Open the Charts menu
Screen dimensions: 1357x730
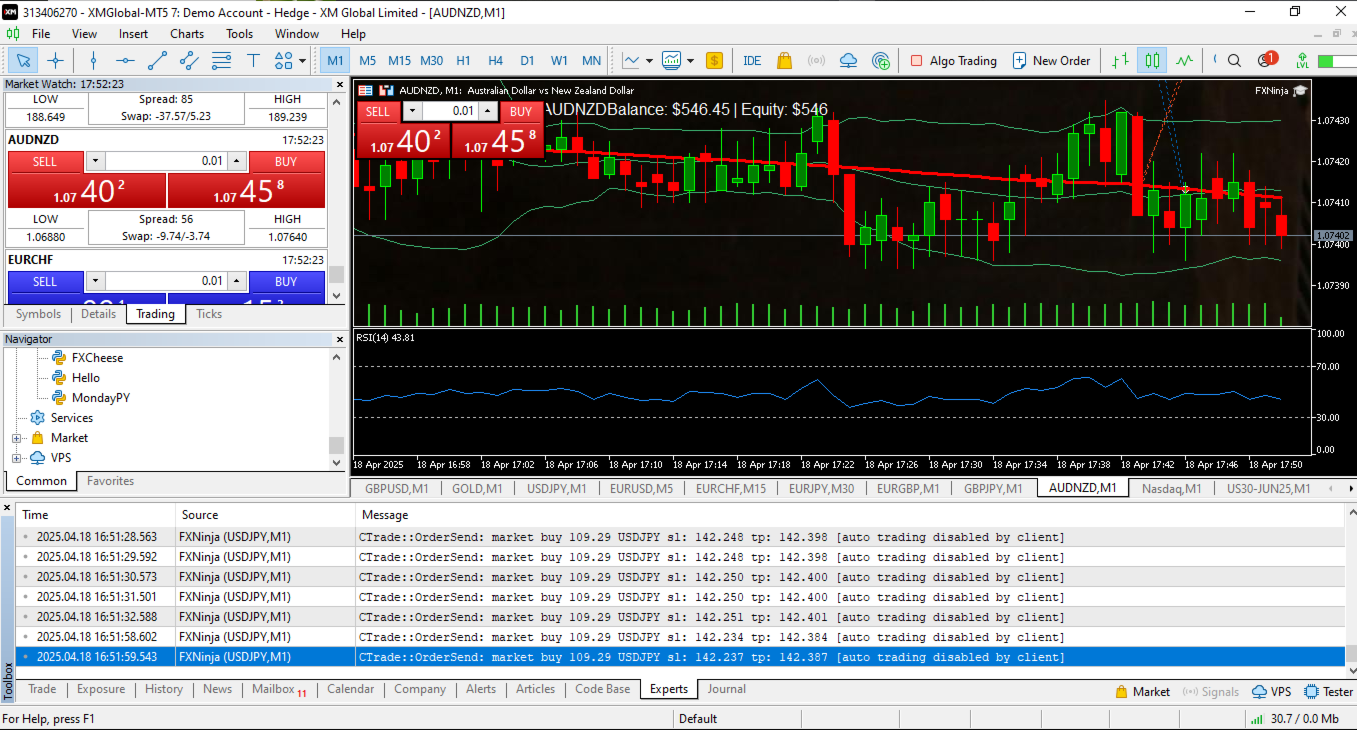click(187, 34)
